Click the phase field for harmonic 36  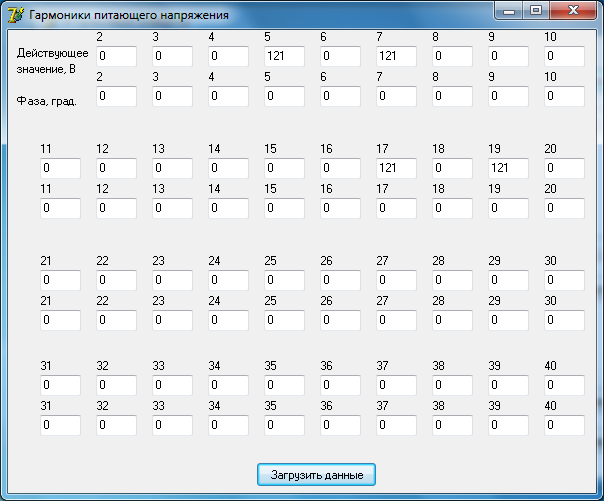pos(340,425)
